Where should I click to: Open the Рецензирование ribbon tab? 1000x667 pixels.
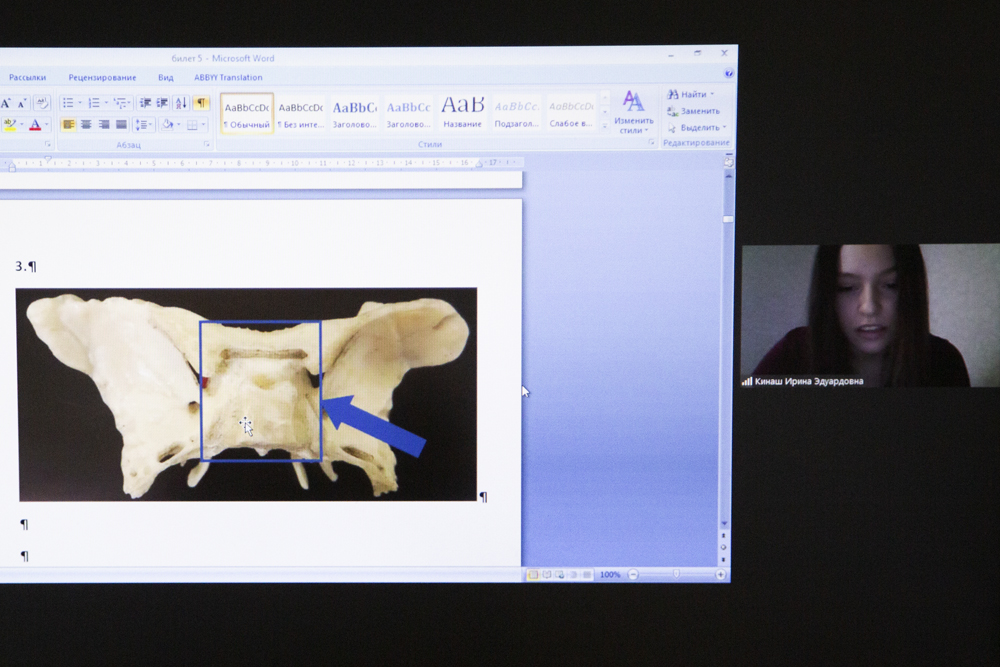pos(102,78)
